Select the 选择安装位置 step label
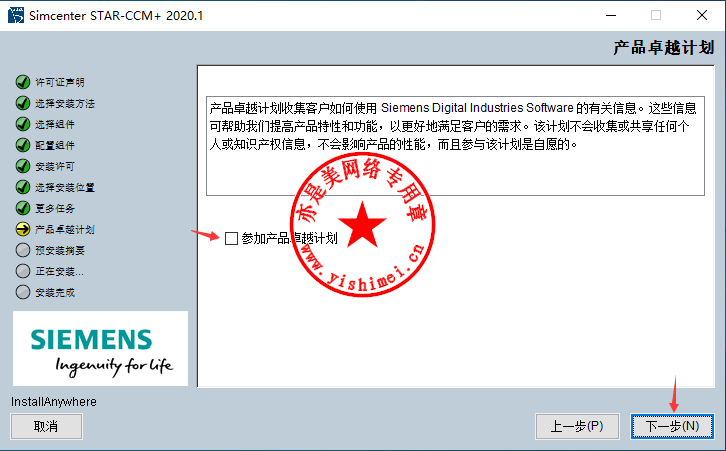The width and height of the screenshot is (726, 451). coord(65,188)
